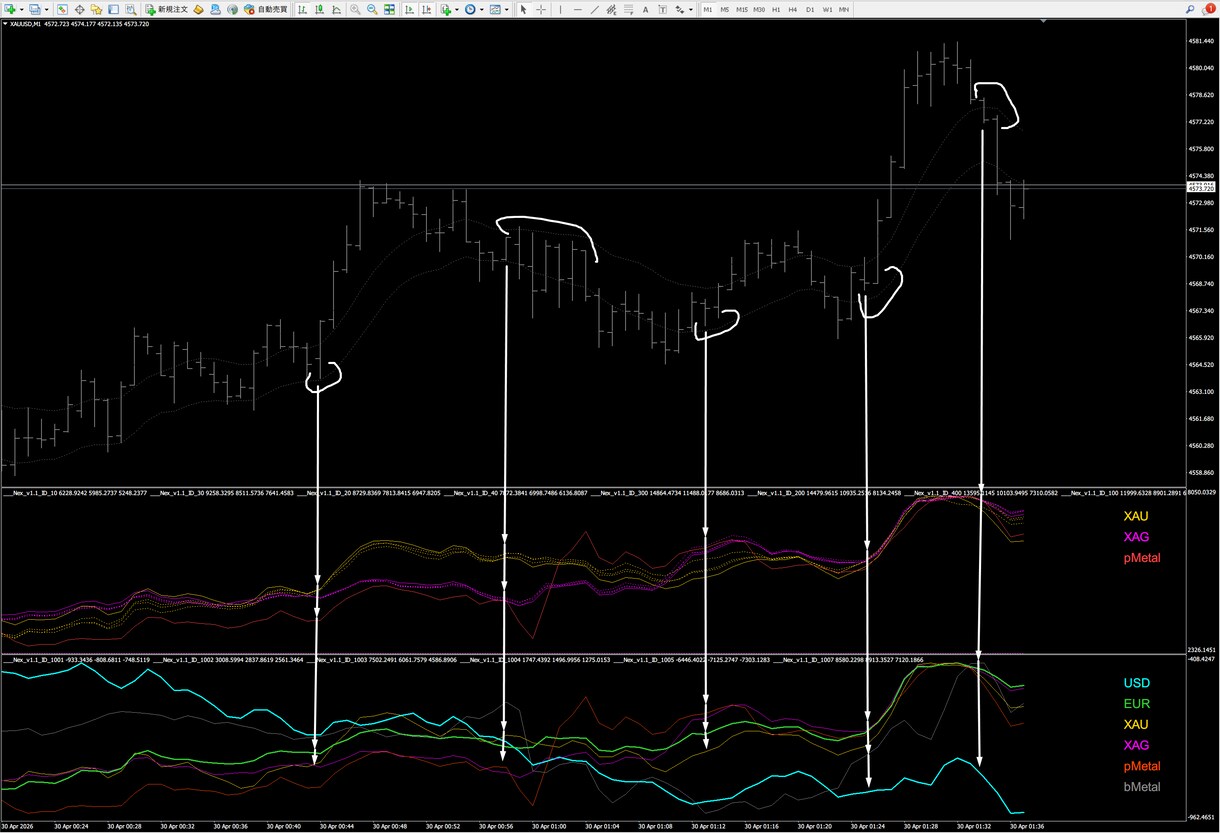Toggle the 自動売買 auto trading button
The height and width of the screenshot is (833, 1220).
(x=266, y=9)
